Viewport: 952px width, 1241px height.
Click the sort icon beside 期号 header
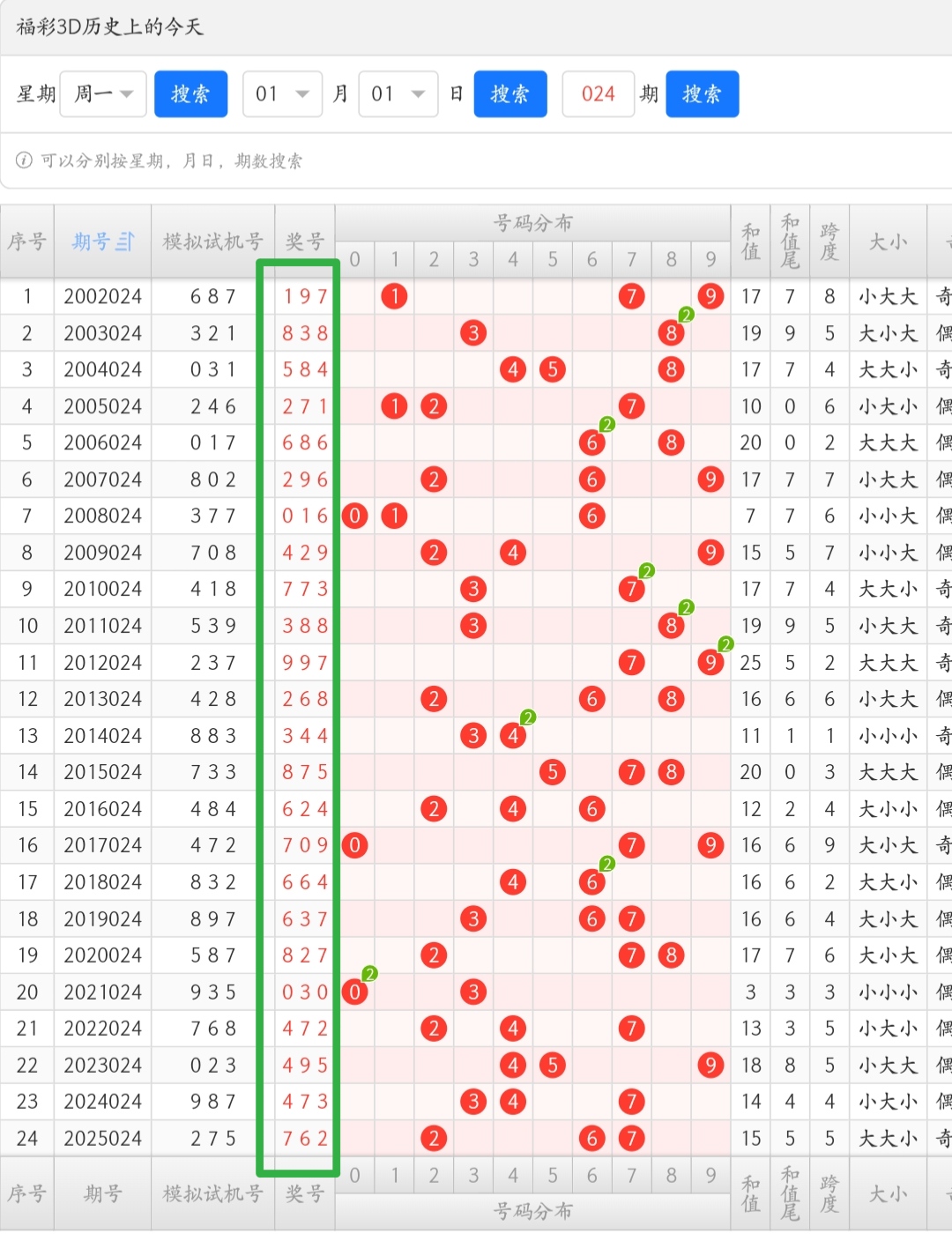pyautogui.click(x=125, y=242)
